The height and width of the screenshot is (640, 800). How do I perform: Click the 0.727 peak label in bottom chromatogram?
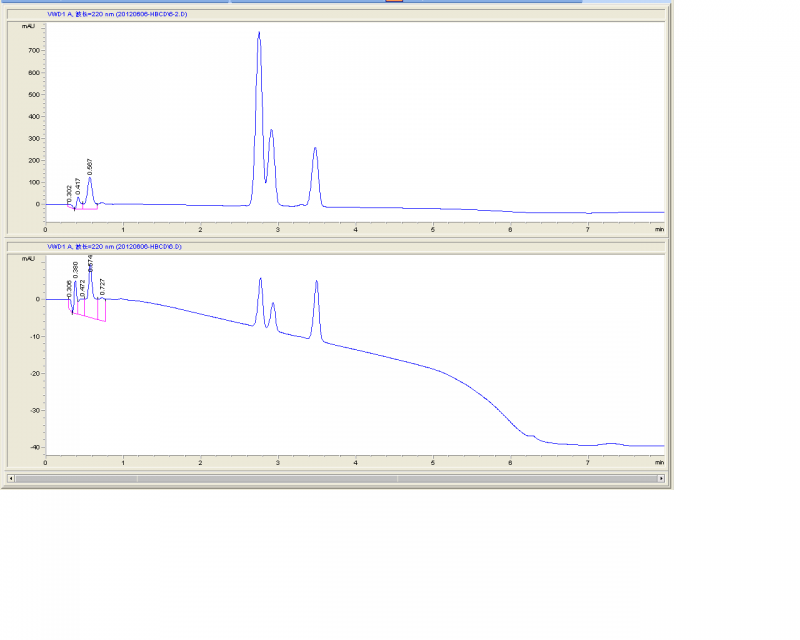[103, 287]
